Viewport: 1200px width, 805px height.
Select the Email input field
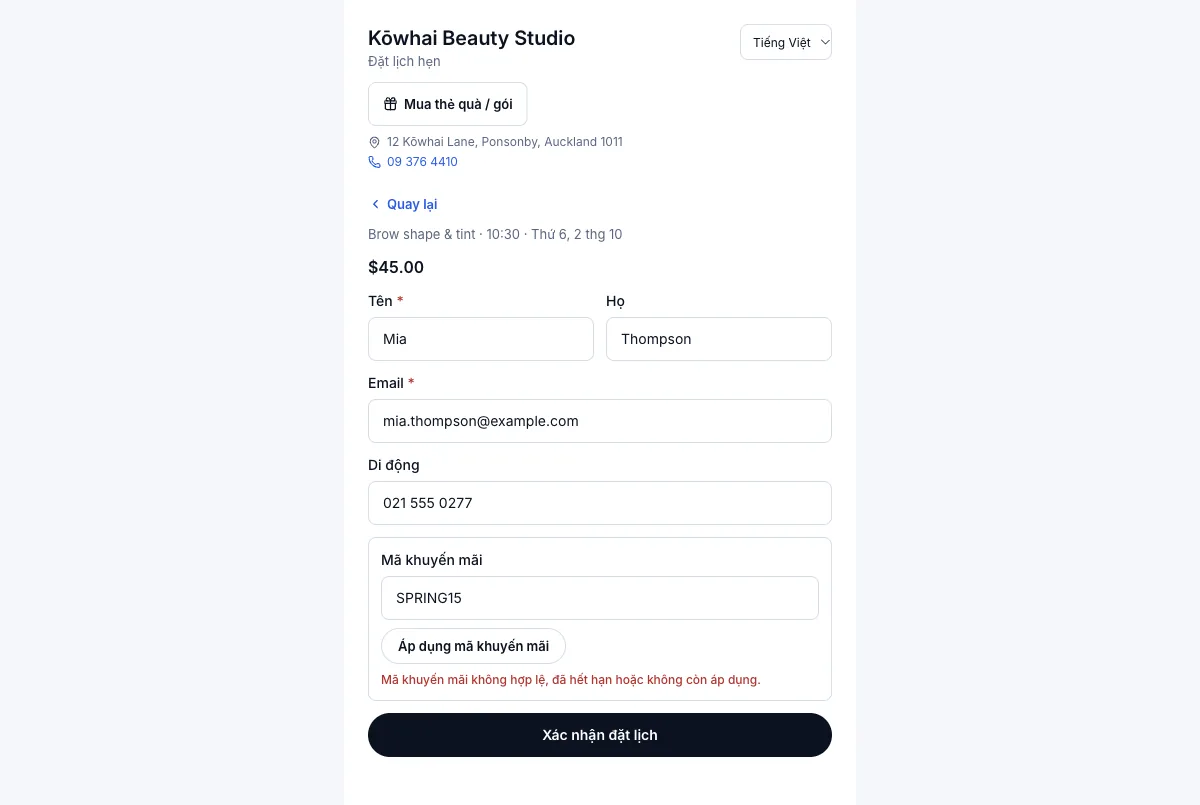(x=600, y=421)
